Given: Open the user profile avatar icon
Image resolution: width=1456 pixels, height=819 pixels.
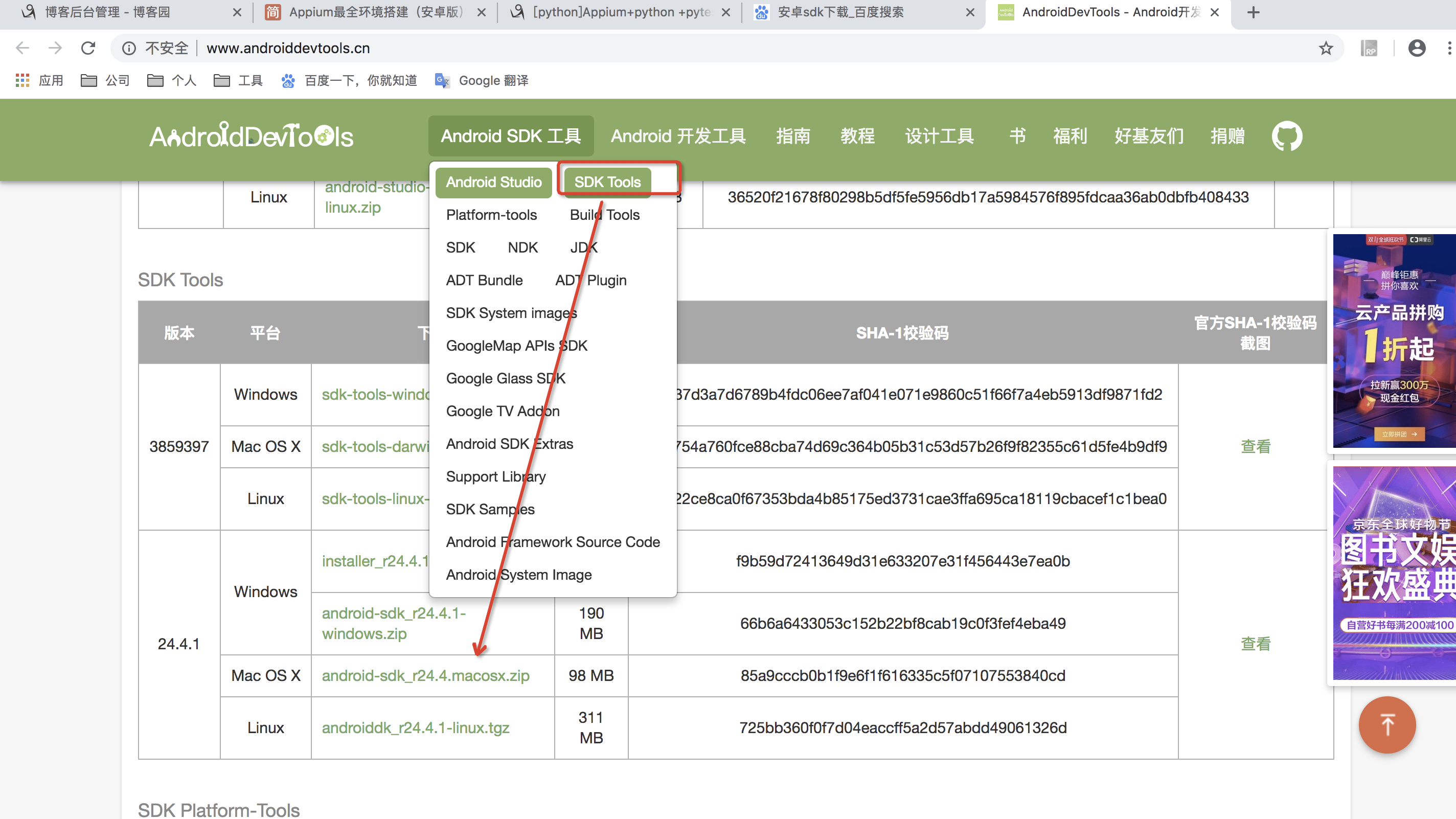Looking at the screenshot, I should tap(1417, 48).
